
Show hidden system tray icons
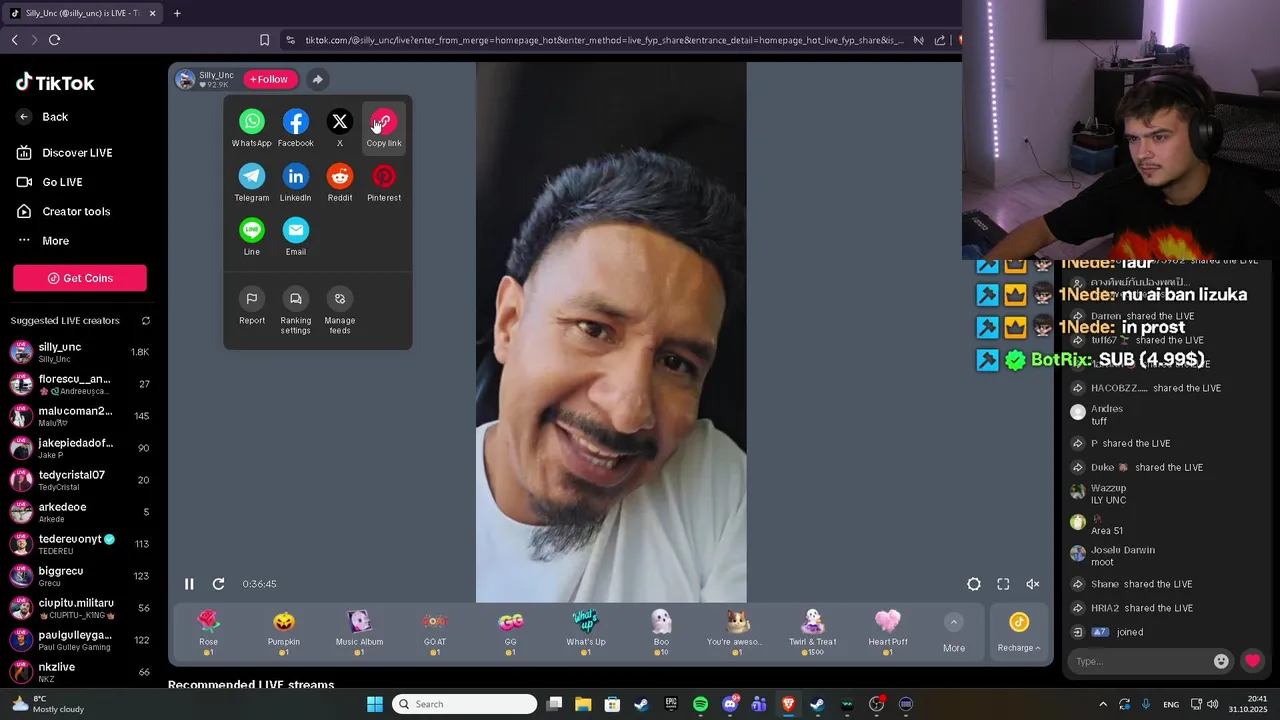[1103, 704]
